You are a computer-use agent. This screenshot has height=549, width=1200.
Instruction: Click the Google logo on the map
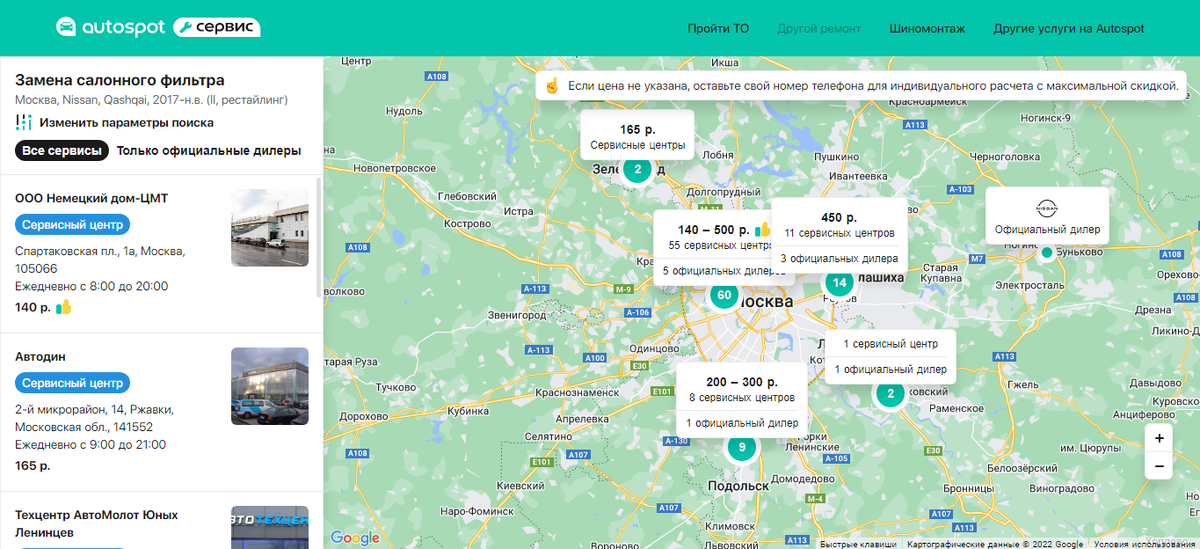[x=355, y=538]
